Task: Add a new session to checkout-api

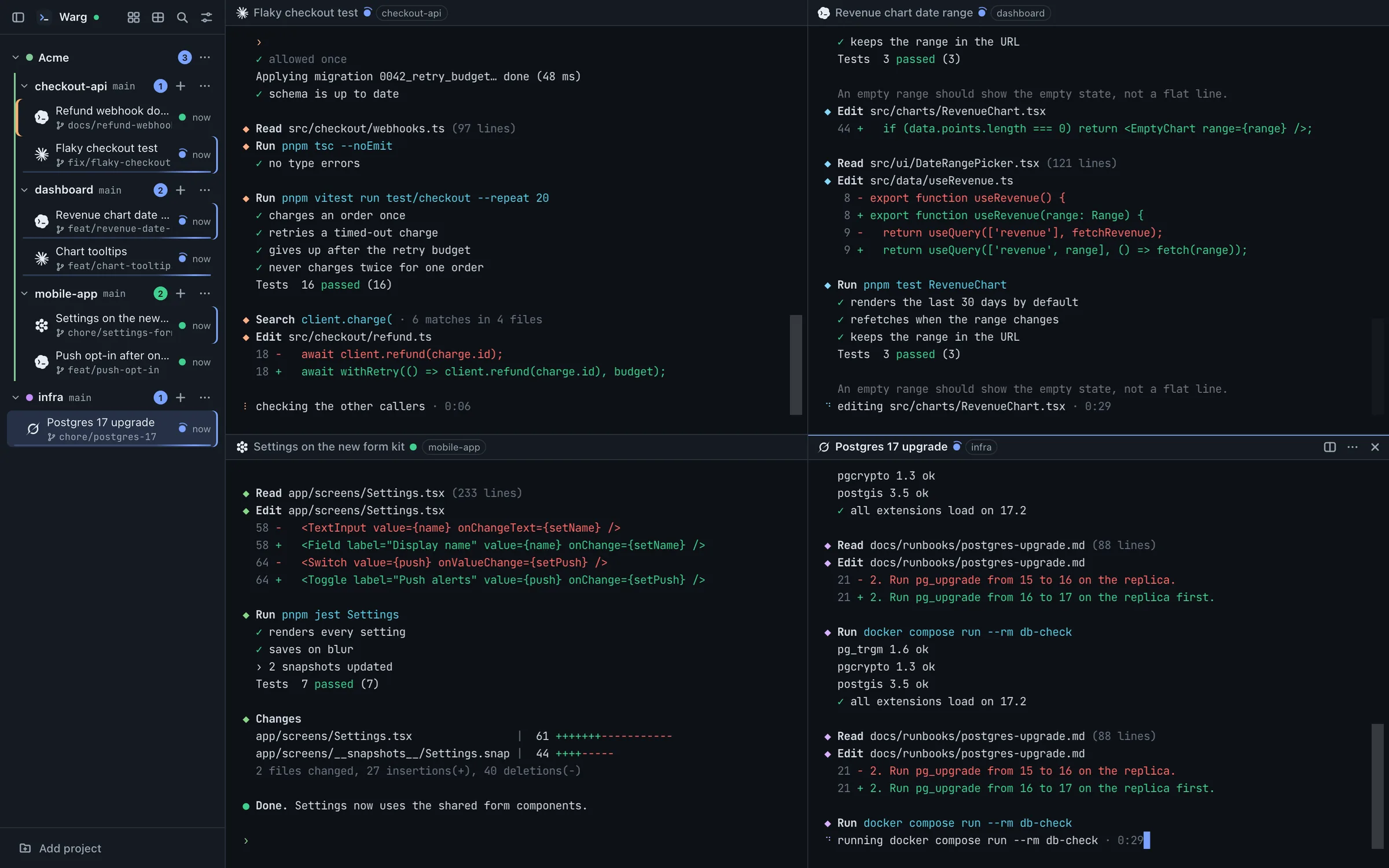Action: click(181, 86)
